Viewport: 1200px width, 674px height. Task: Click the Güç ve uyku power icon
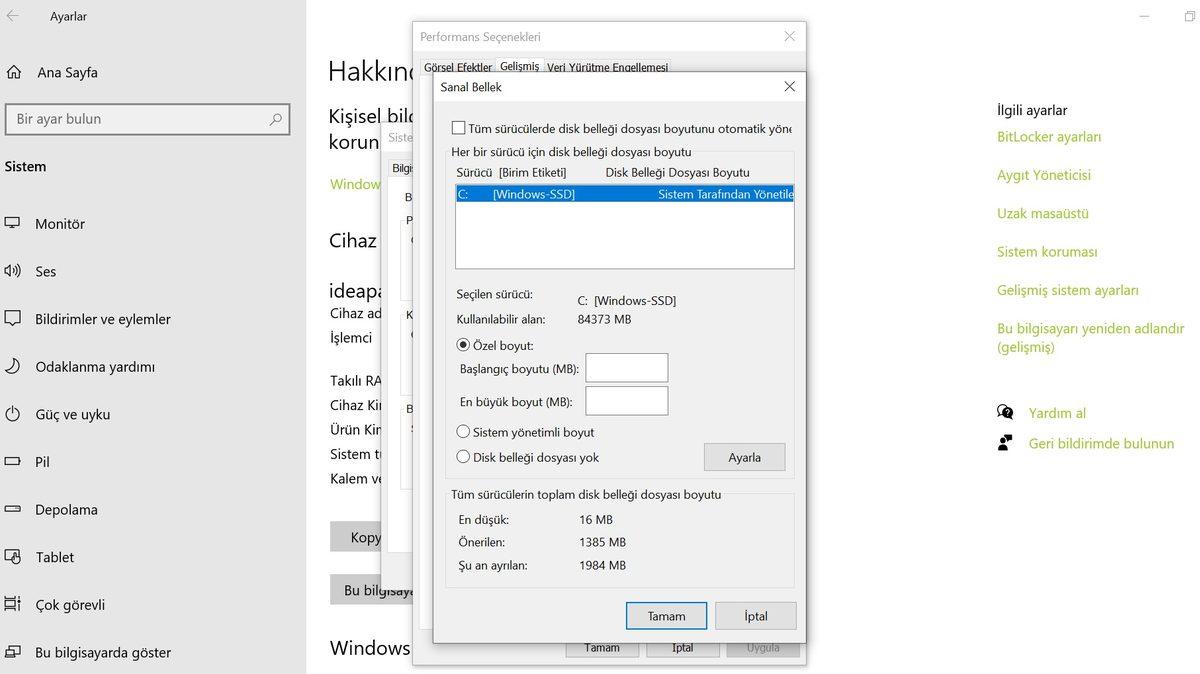pyautogui.click(x=13, y=414)
